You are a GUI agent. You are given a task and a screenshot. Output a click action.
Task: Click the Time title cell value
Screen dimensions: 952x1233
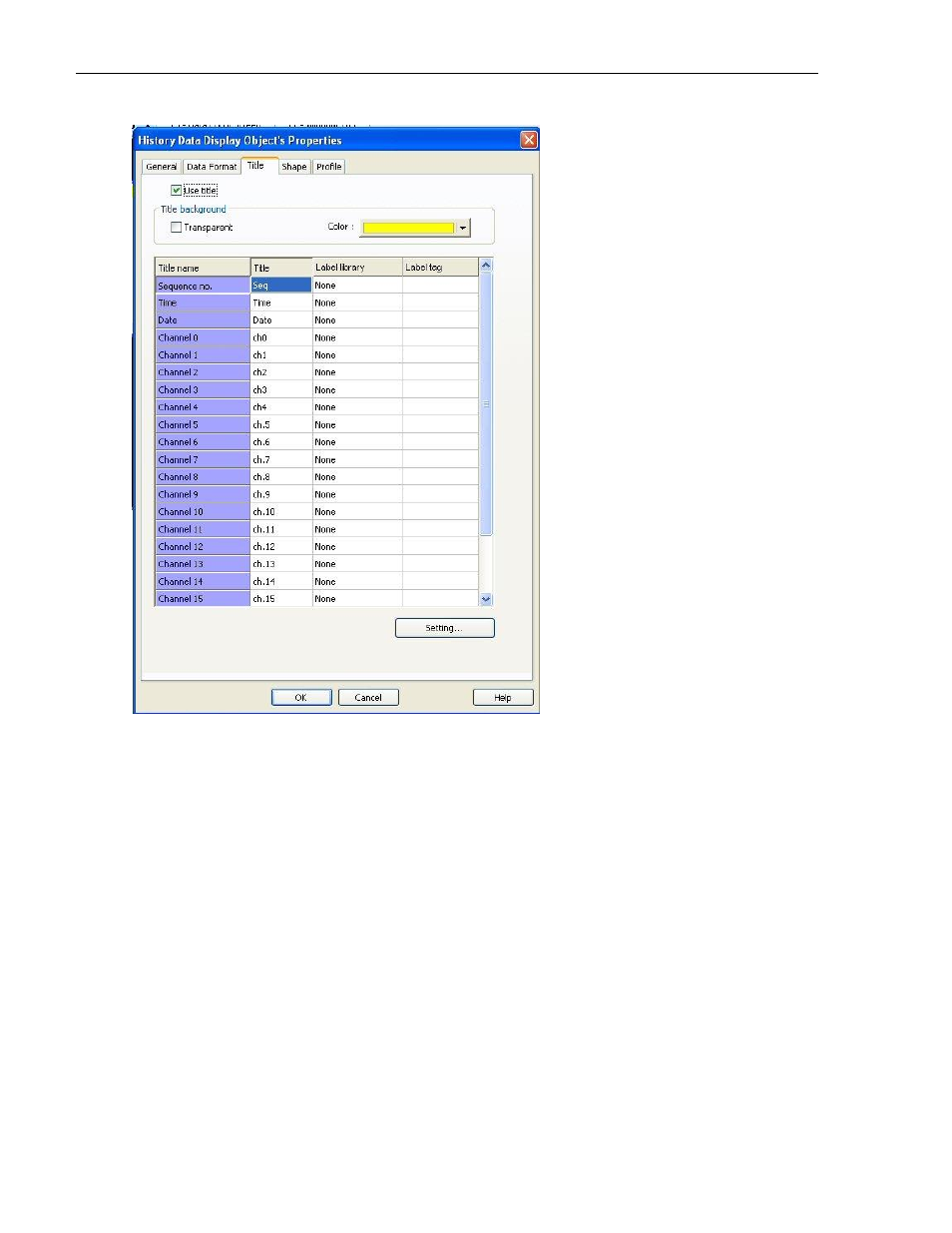click(x=281, y=303)
